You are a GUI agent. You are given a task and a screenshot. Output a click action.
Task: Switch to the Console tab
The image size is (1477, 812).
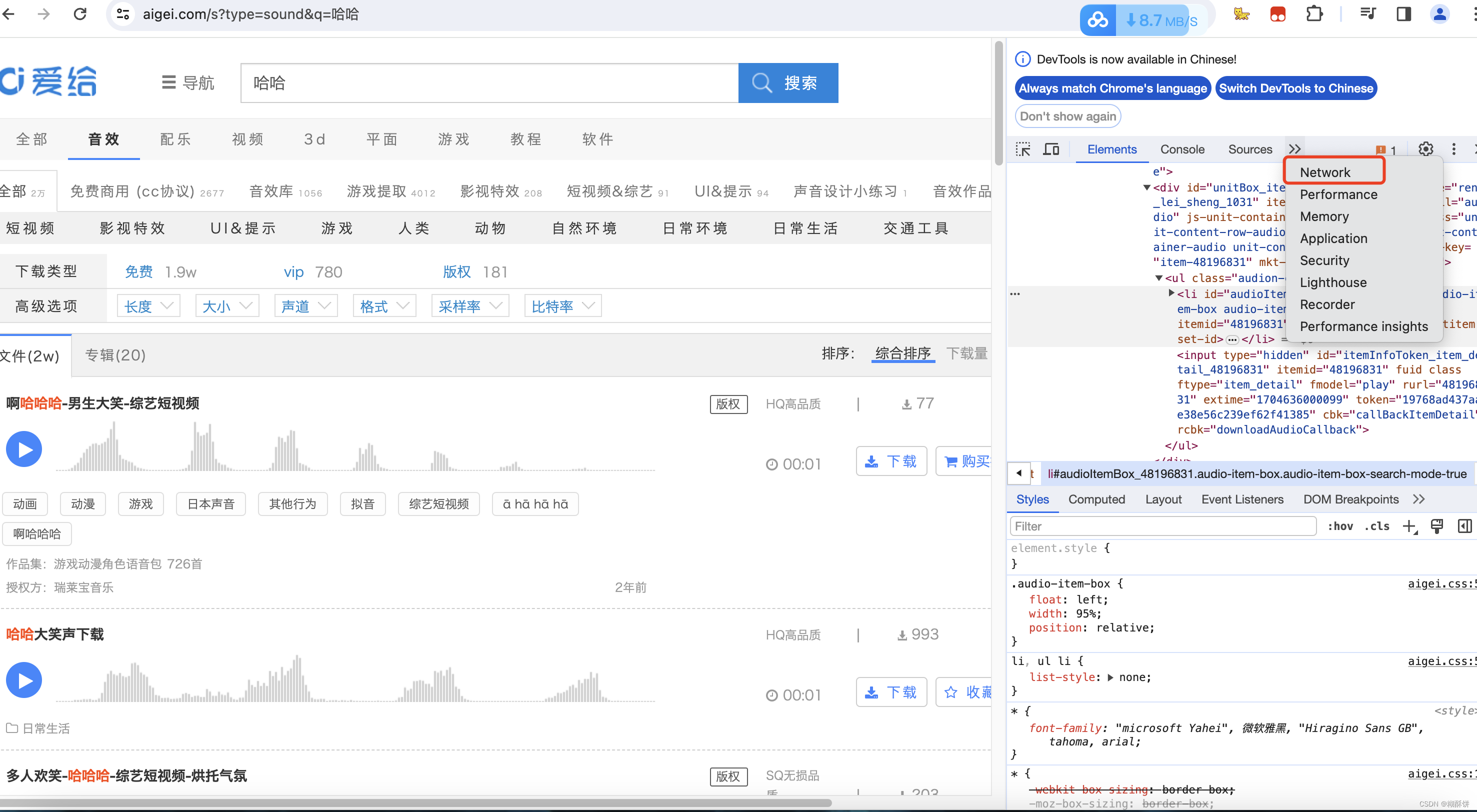click(1181, 149)
